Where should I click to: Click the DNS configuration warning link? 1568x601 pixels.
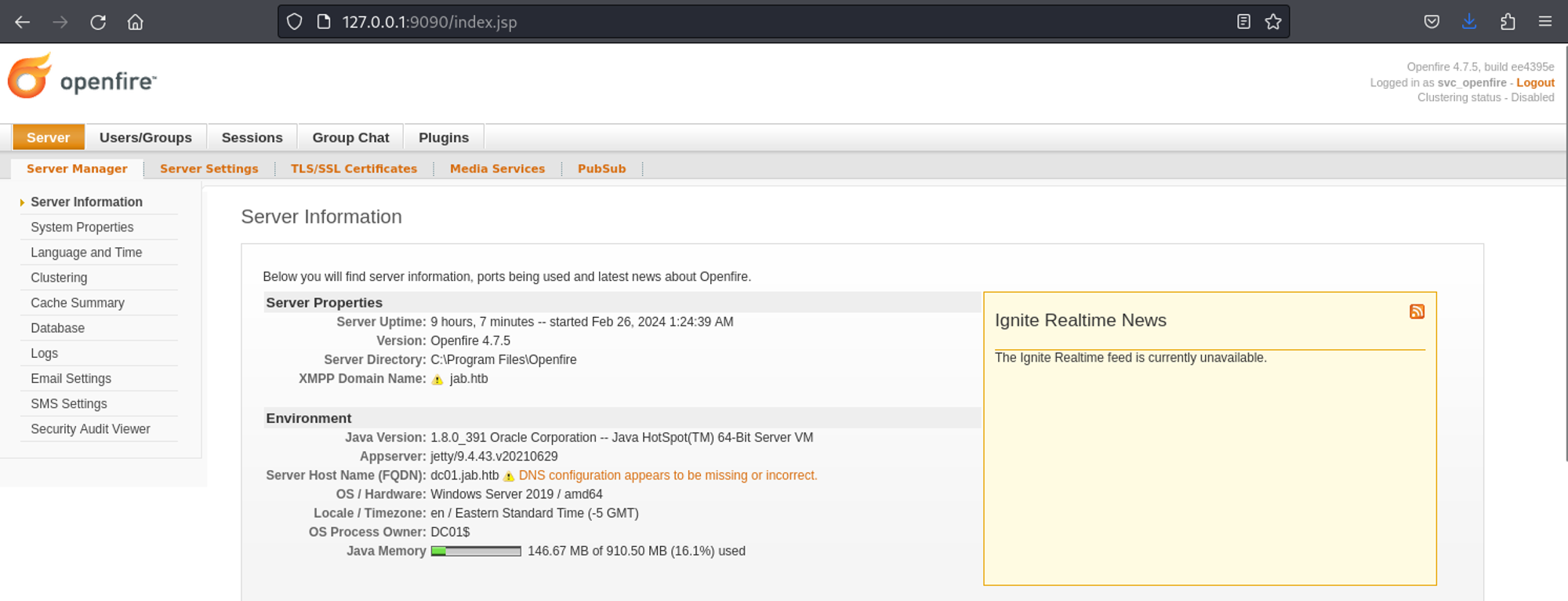pos(667,475)
